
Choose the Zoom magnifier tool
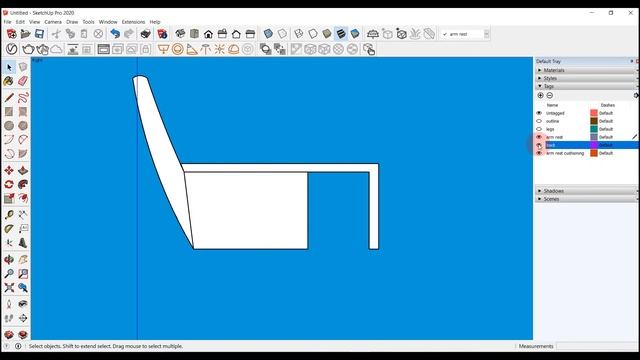point(9,273)
